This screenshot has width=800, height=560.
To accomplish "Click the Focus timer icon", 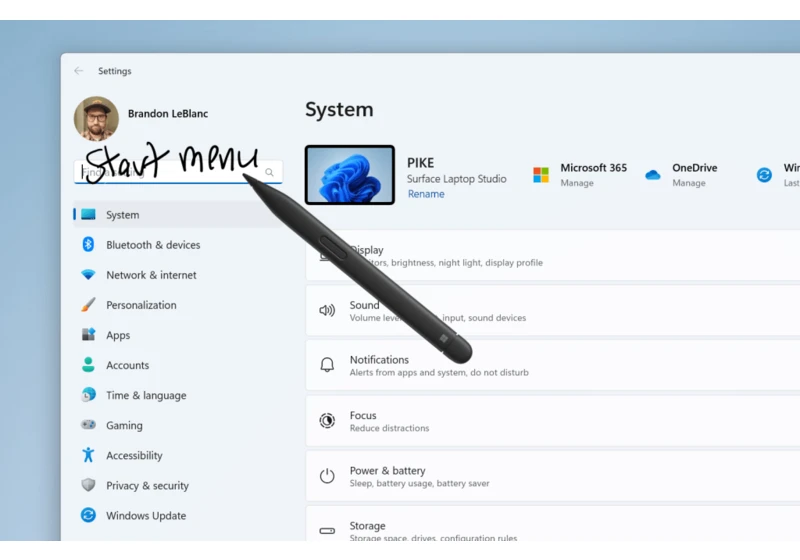I will 327,420.
